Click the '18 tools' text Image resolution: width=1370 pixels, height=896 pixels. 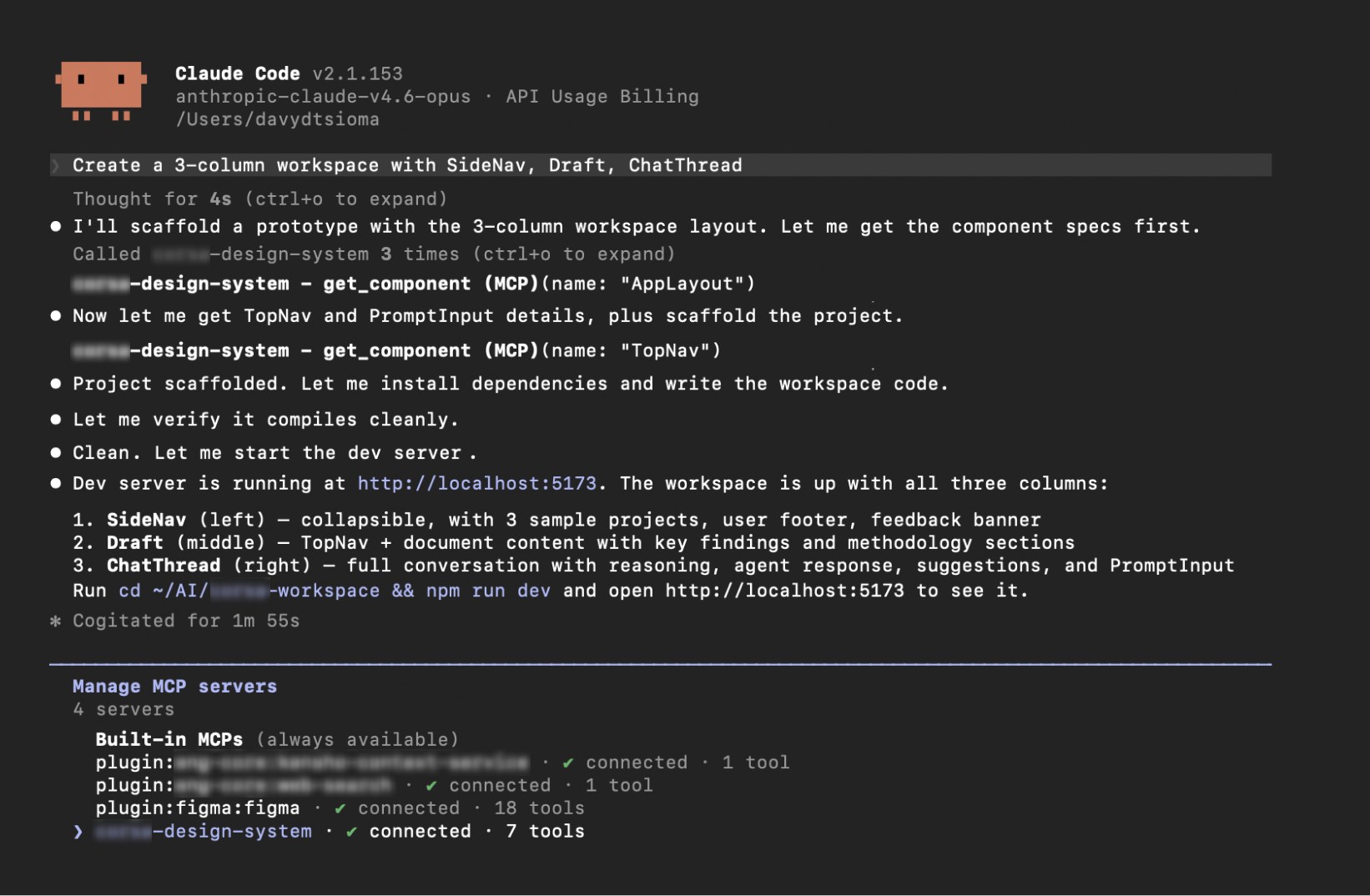pos(539,808)
